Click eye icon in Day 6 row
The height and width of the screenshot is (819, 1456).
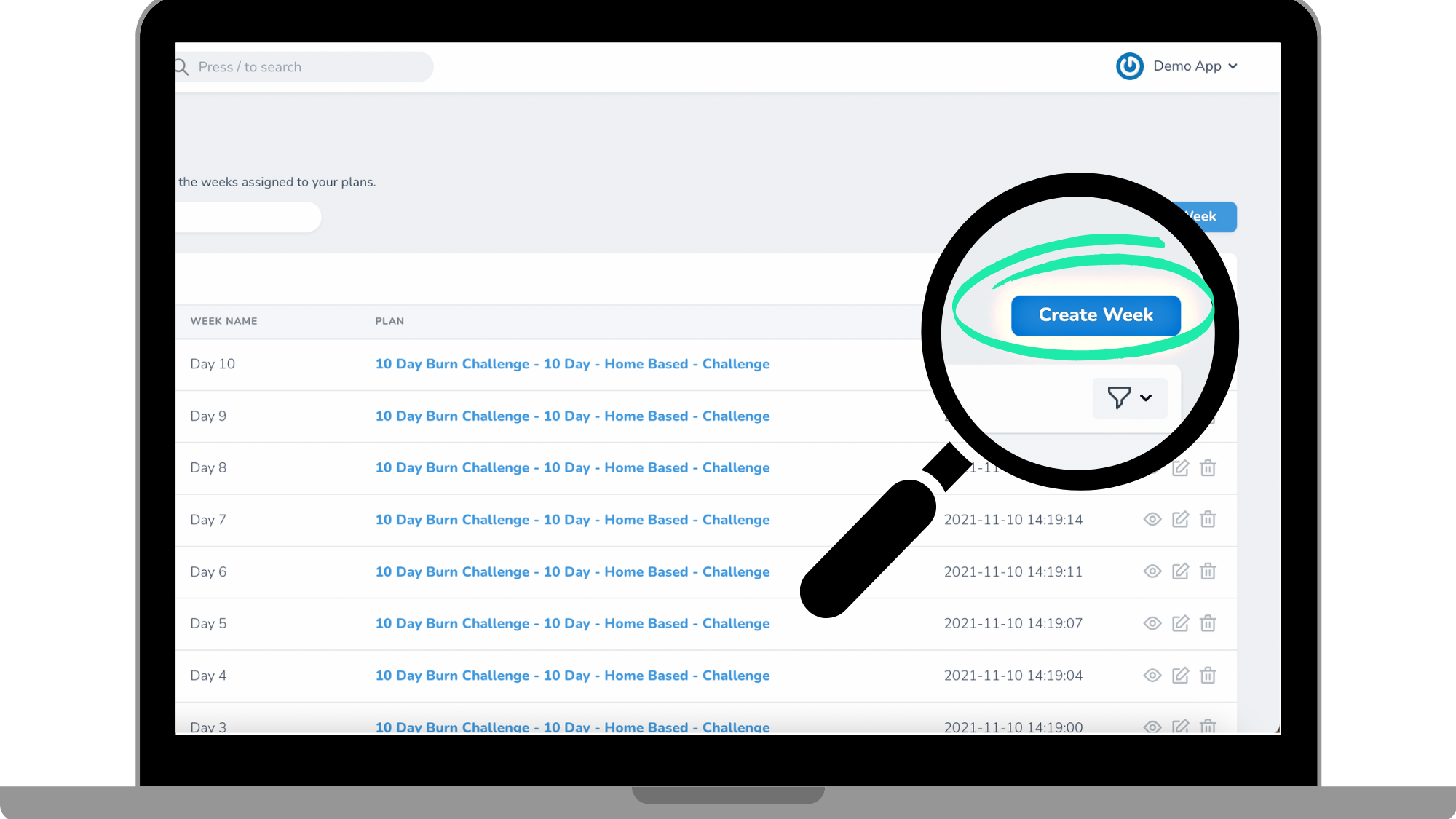1152,571
